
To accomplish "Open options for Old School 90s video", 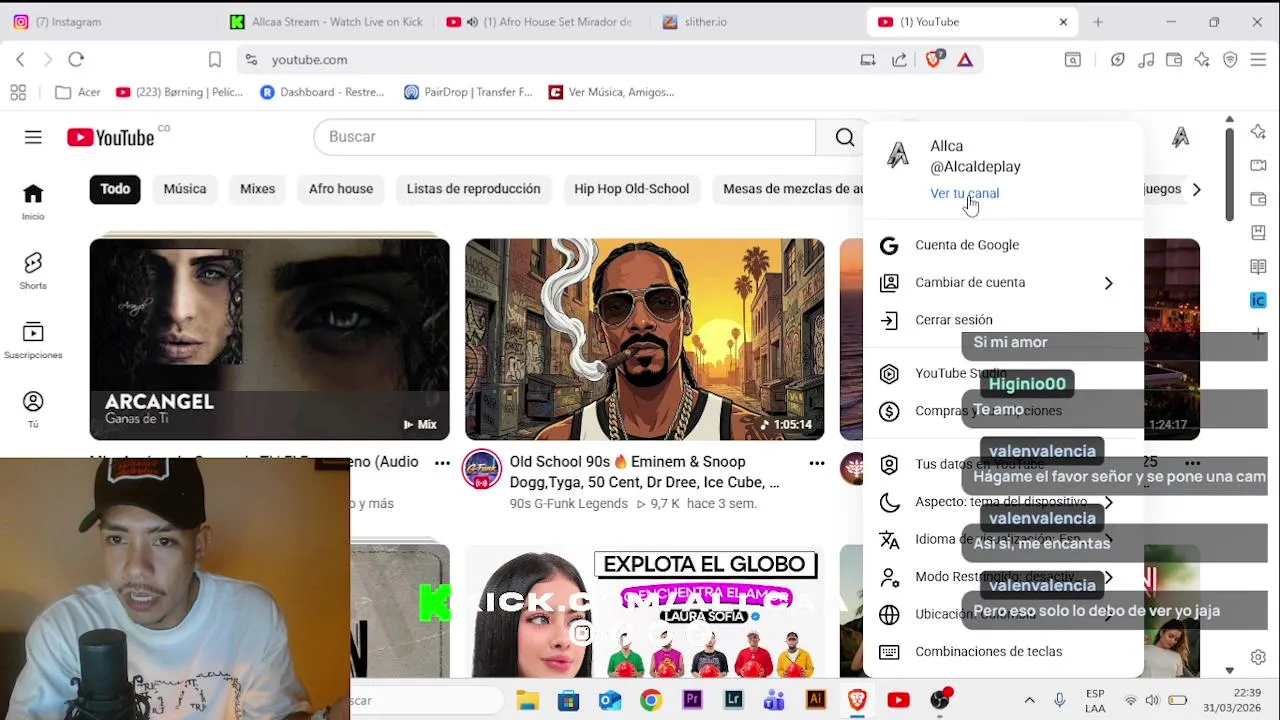I will 817,463.
